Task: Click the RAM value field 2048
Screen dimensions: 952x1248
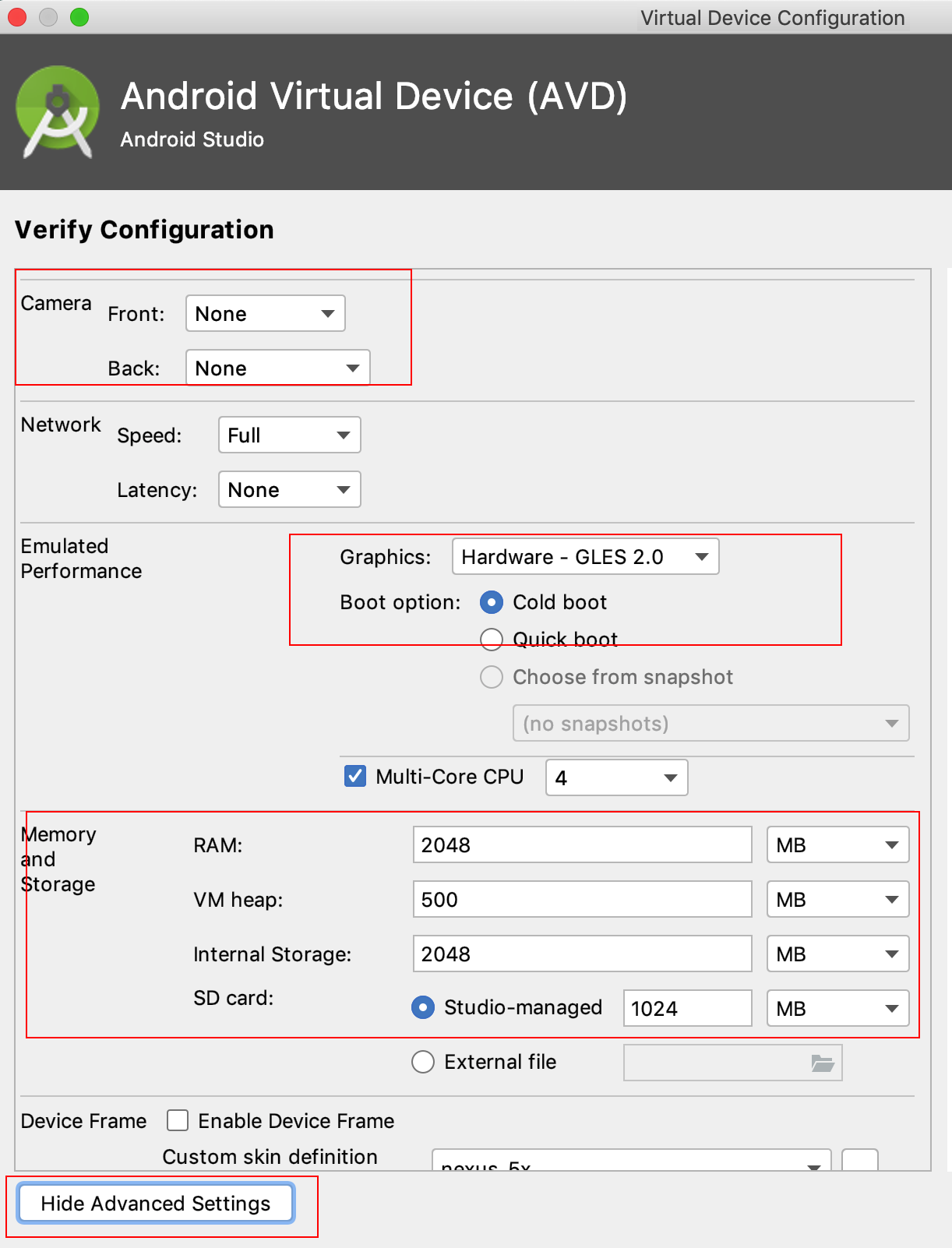Action: pyautogui.click(x=583, y=845)
